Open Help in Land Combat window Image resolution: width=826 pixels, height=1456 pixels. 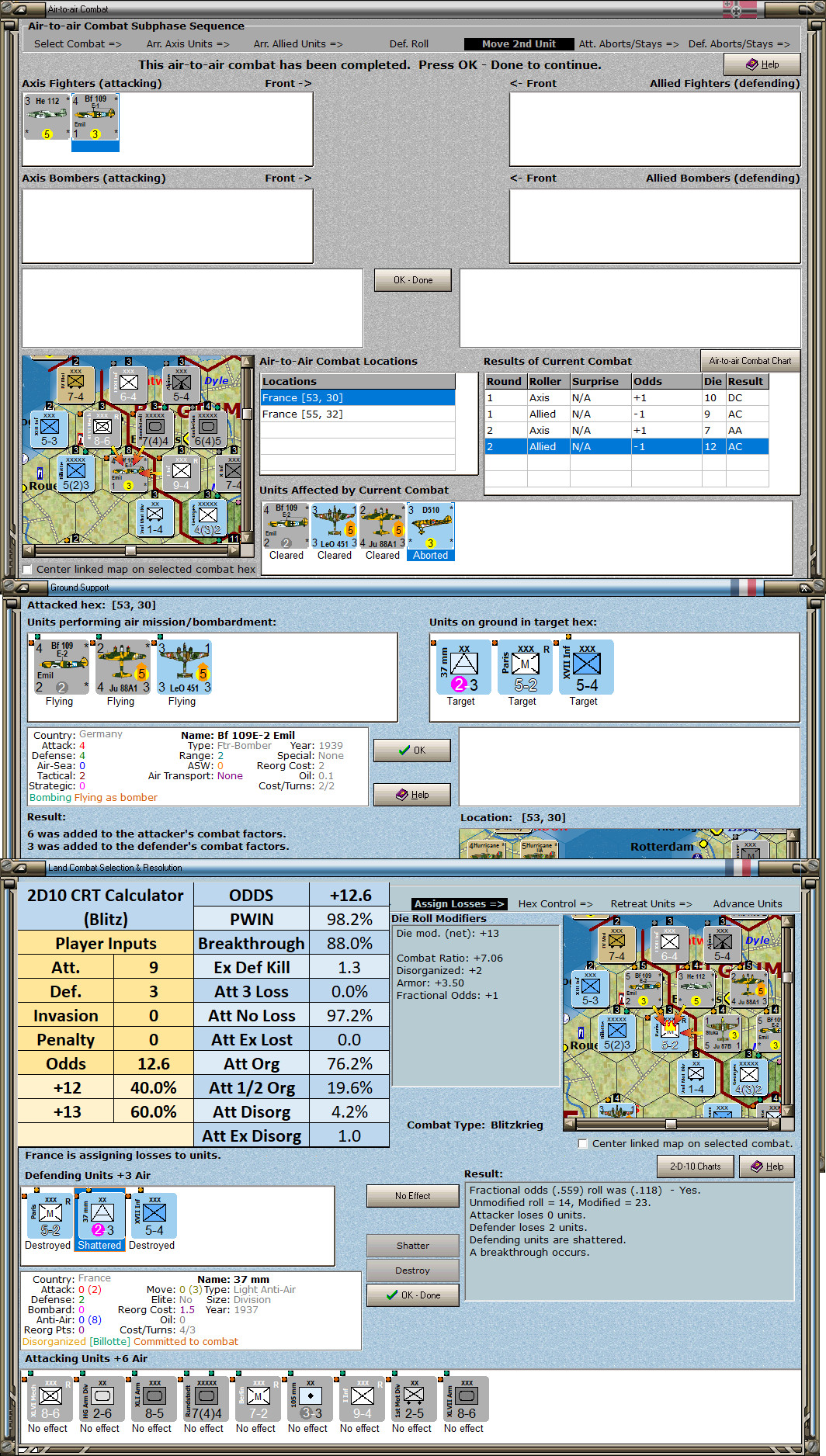[x=767, y=1167]
